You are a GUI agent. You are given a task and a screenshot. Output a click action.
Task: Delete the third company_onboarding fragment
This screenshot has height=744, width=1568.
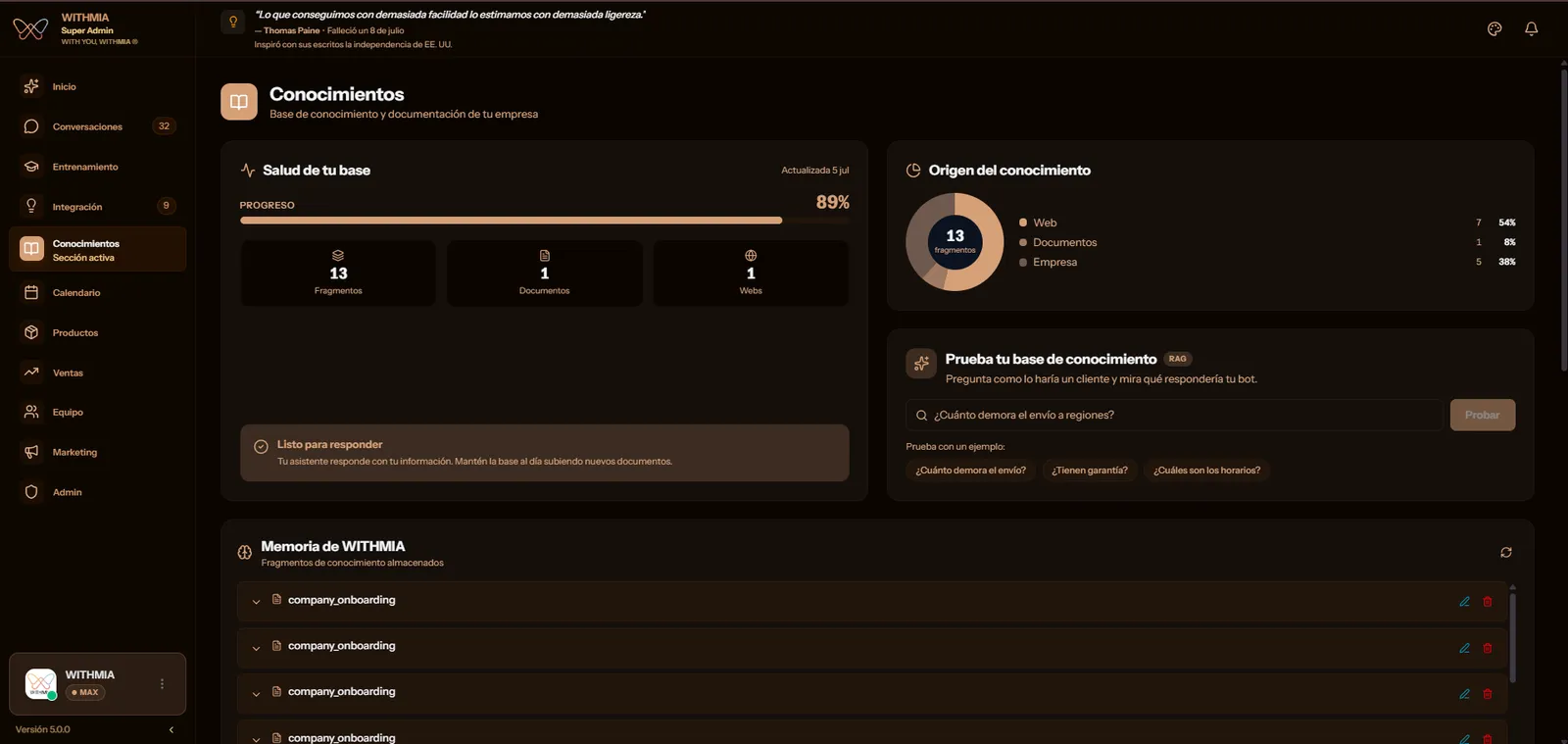[1488, 694]
